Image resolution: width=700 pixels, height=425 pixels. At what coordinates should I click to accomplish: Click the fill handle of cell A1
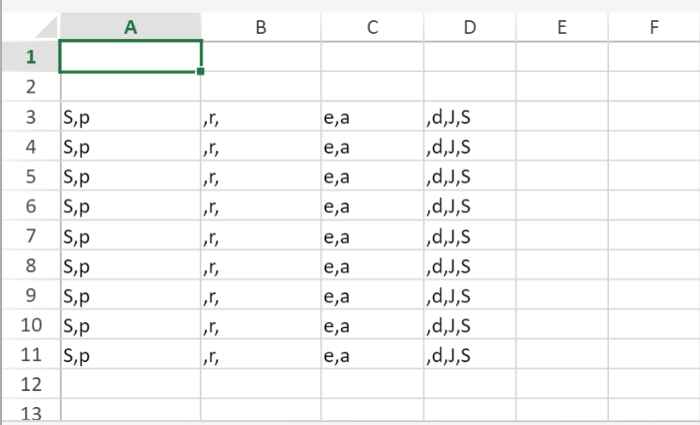(x=201, y=72)
